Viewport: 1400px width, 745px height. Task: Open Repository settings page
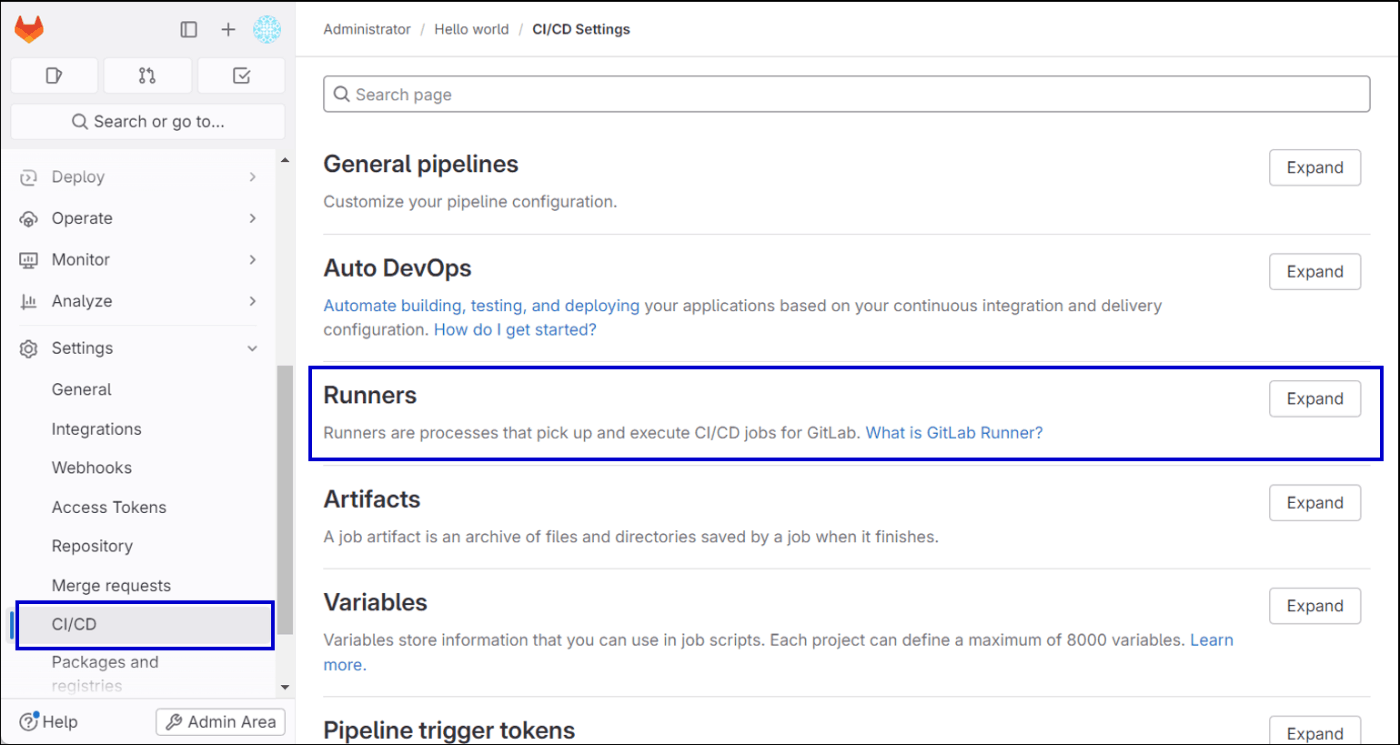(92, 546)
